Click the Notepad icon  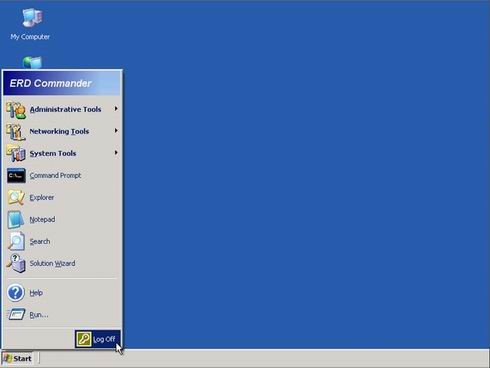point(16,220)
